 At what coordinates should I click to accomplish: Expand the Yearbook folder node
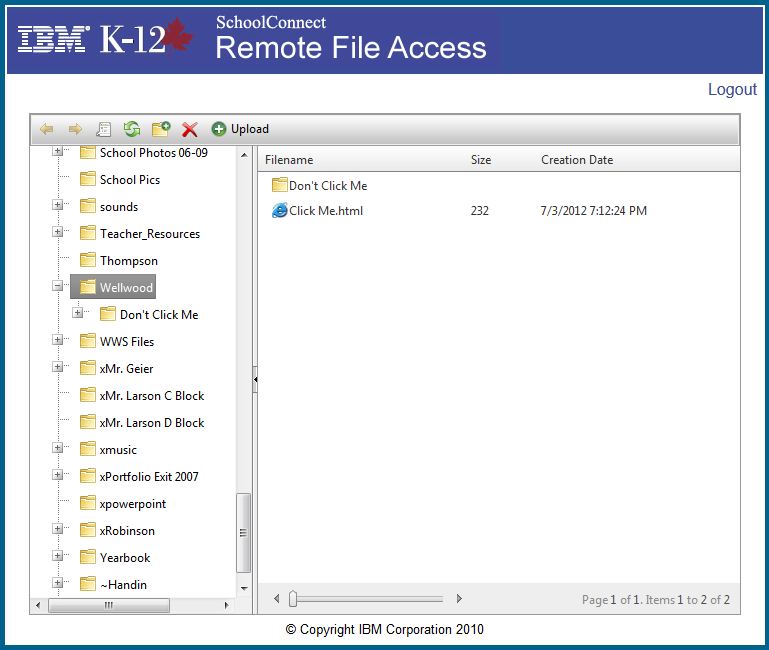58,555
